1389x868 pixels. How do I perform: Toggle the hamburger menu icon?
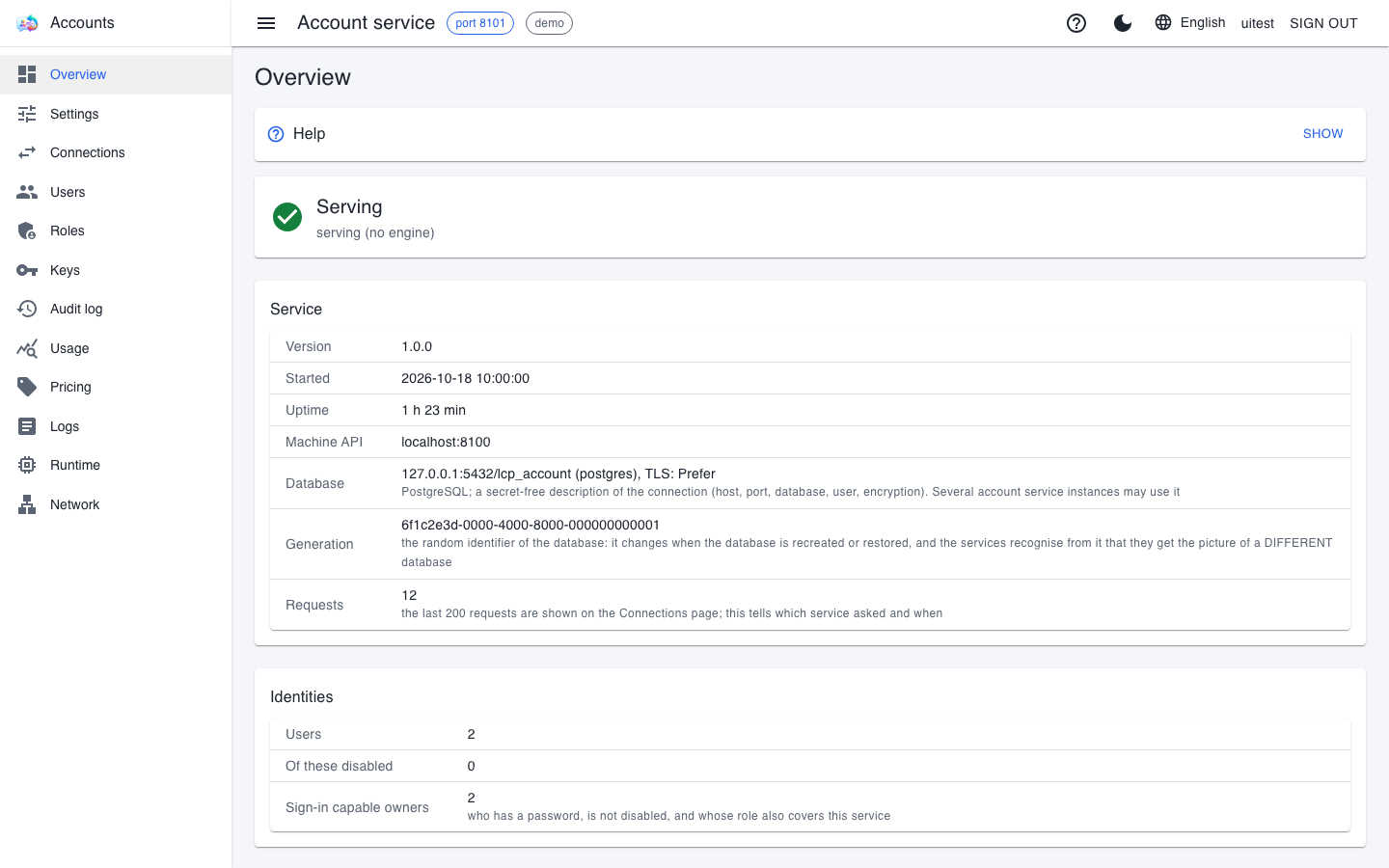click(266, 23)
